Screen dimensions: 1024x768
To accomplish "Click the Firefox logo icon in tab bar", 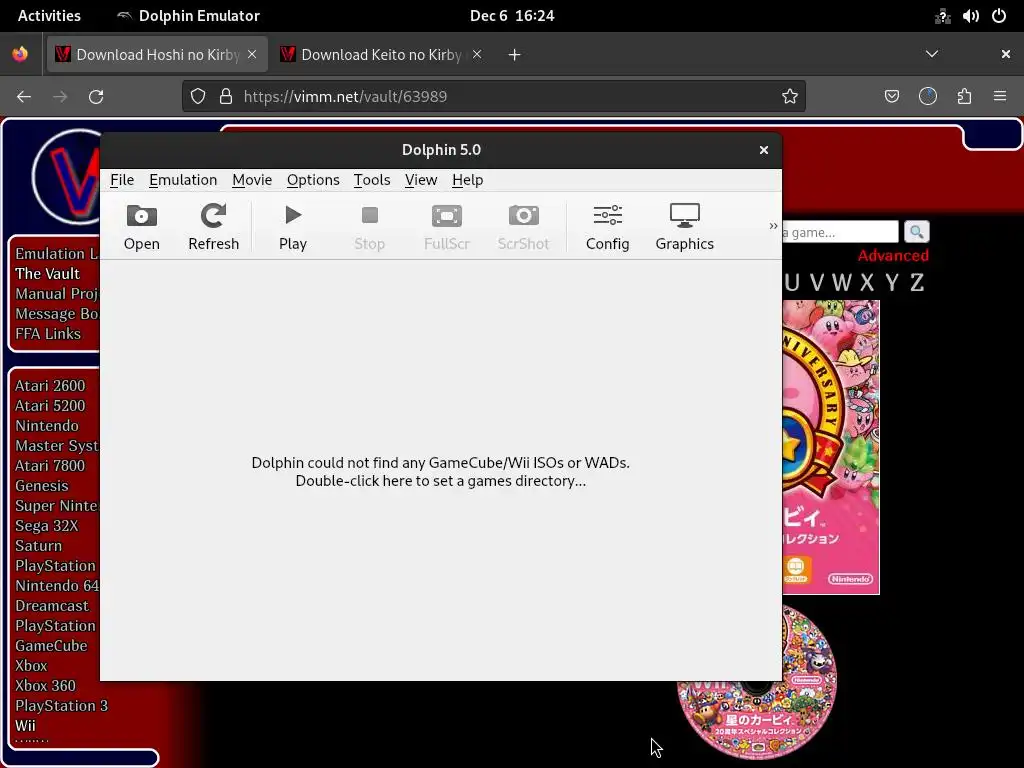I will pyautogui.click(x=20, y=54).
